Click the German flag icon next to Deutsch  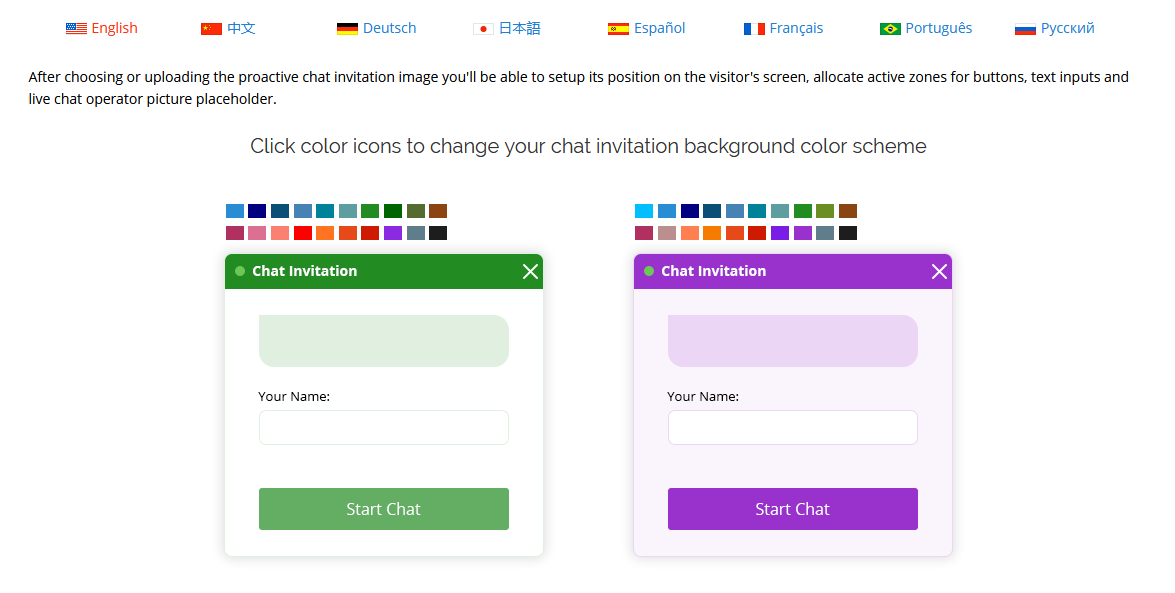[348, 28]
